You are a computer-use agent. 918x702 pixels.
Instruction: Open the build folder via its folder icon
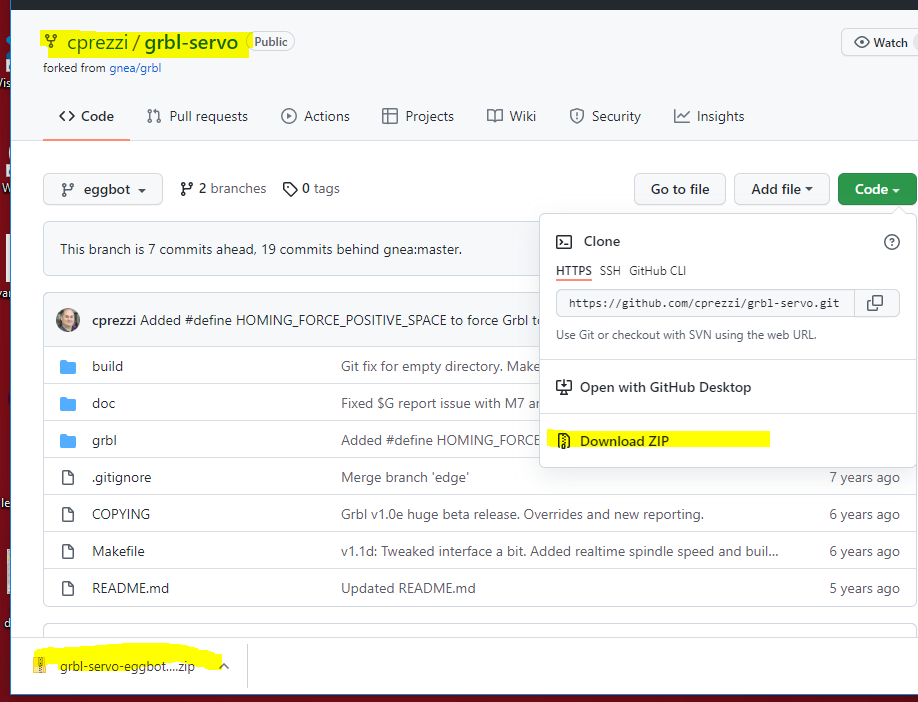67,366
